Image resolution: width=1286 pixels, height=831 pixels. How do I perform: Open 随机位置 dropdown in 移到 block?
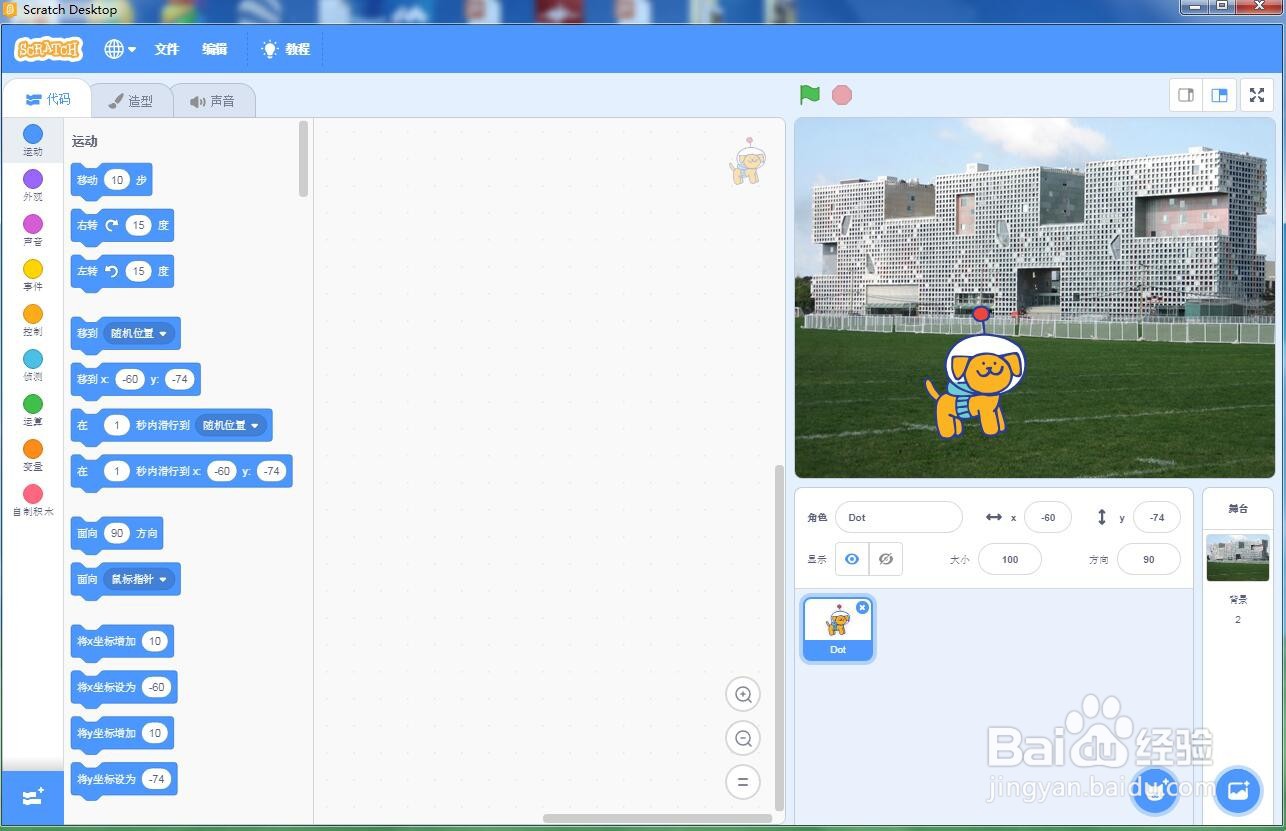140,333
